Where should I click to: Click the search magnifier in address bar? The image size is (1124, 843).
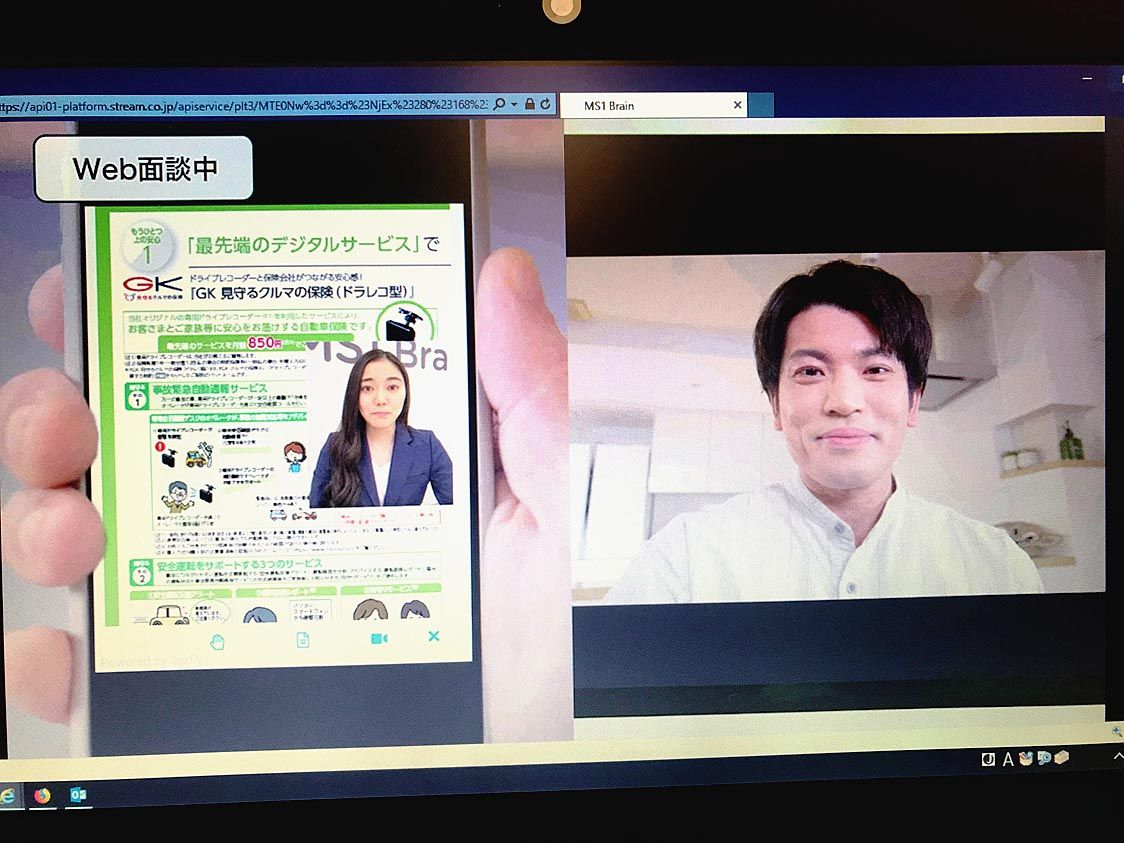click(x=501, y=104)
